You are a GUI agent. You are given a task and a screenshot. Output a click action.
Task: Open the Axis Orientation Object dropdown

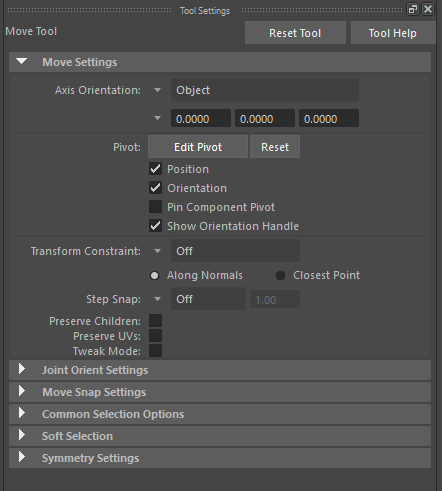[265, 90]
